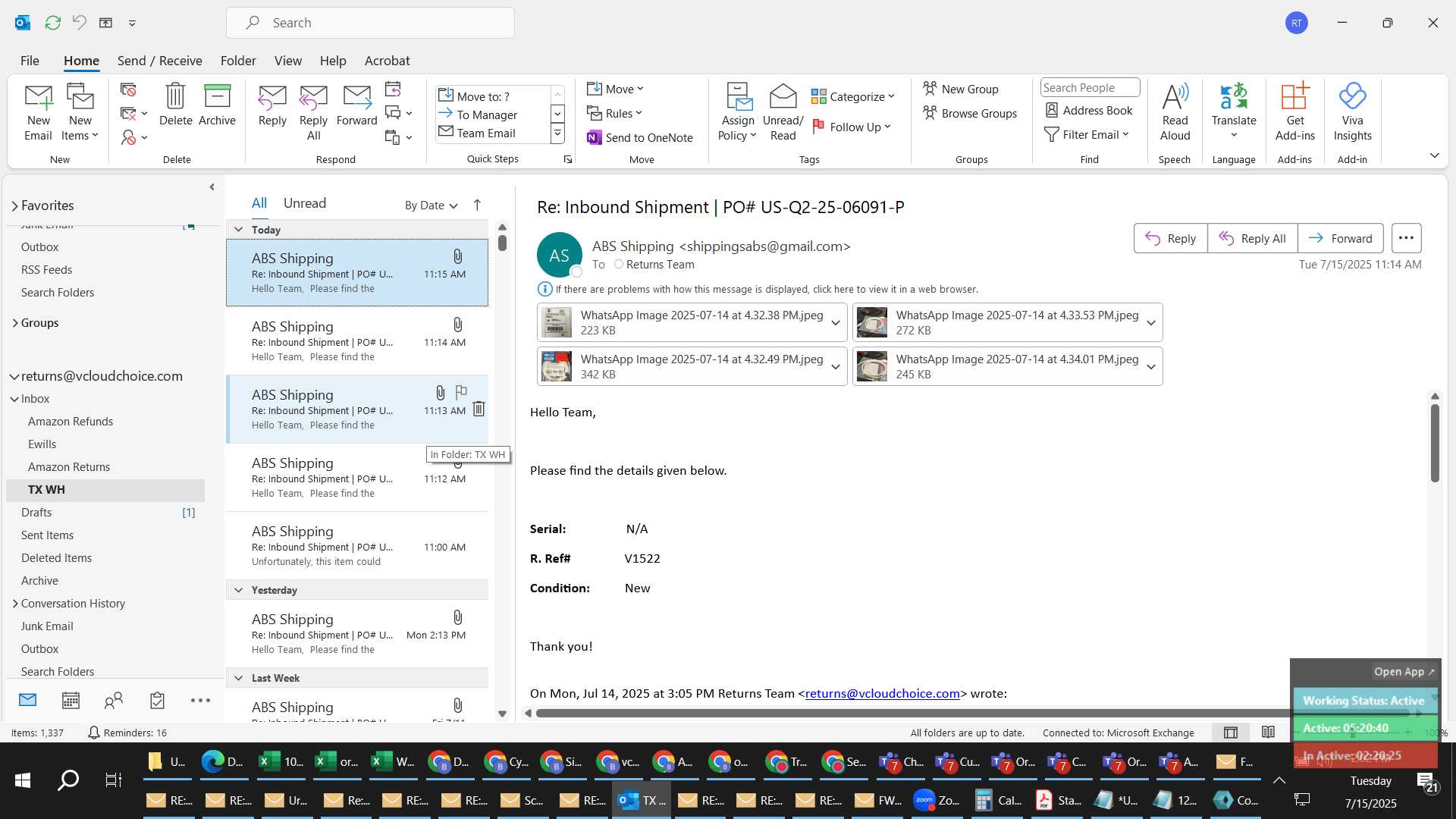Open the Acrobat tab
Viewport: 1456px width, 819px height.
click(387, 61)
